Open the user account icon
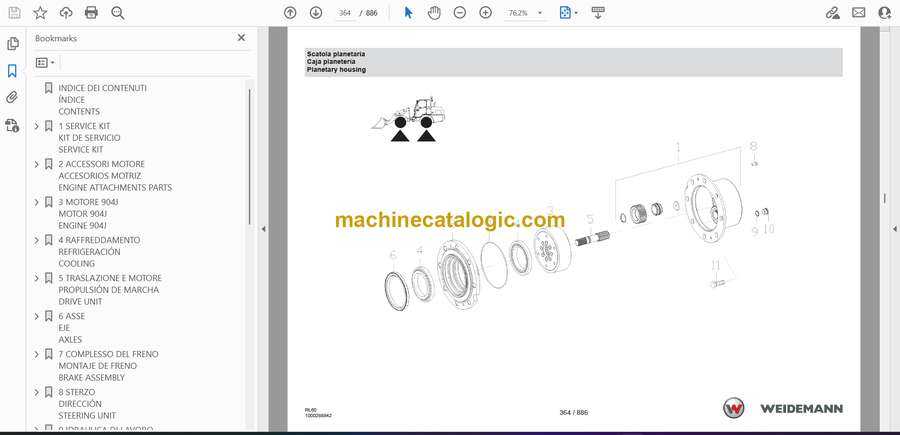Viewport: 900px width, 435px height. [x=885, y=13]
